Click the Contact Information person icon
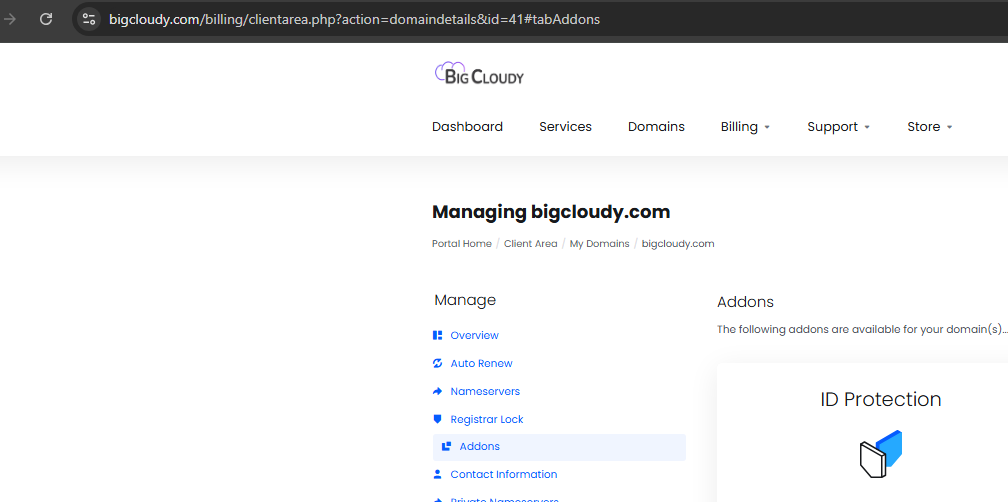1008x502 pixels. tap(438, 474)
